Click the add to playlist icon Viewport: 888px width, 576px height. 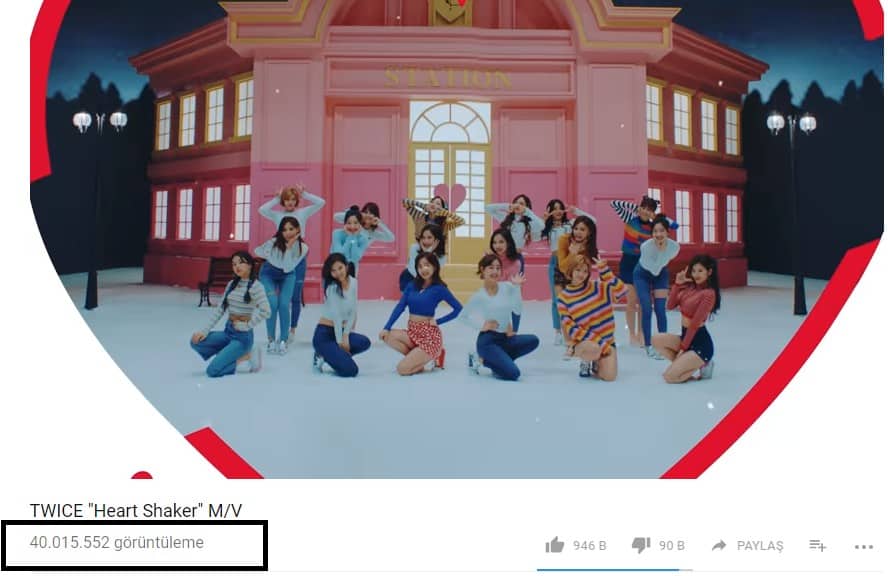[817, 545]
